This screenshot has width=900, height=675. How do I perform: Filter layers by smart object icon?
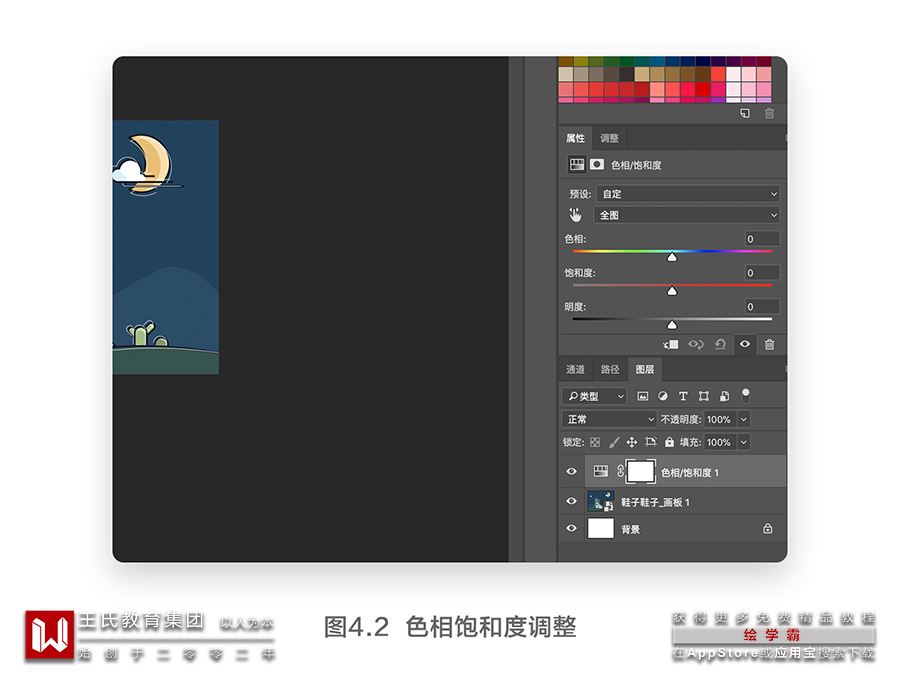point(724,396)
